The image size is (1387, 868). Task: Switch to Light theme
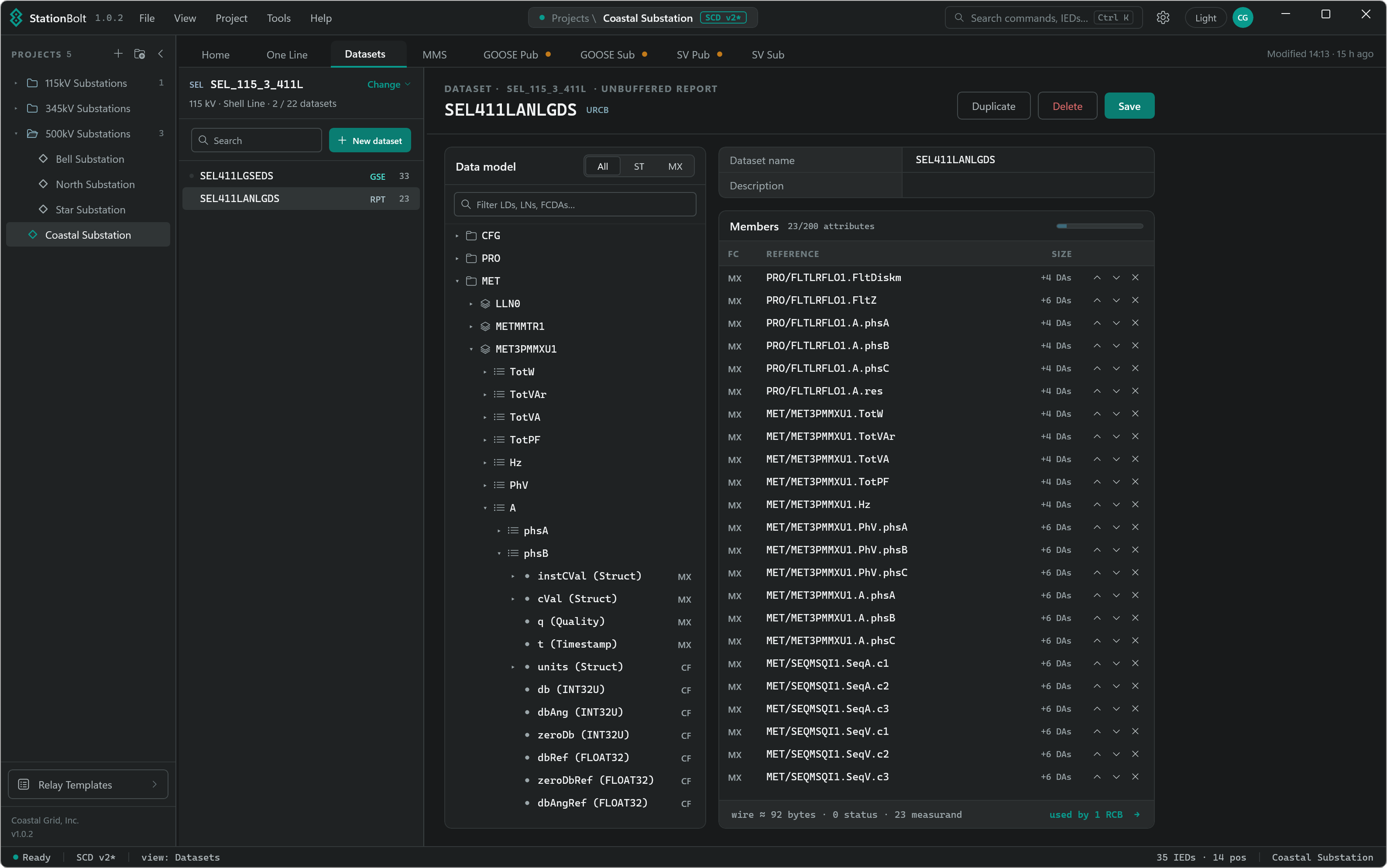tap(1205, 18)
